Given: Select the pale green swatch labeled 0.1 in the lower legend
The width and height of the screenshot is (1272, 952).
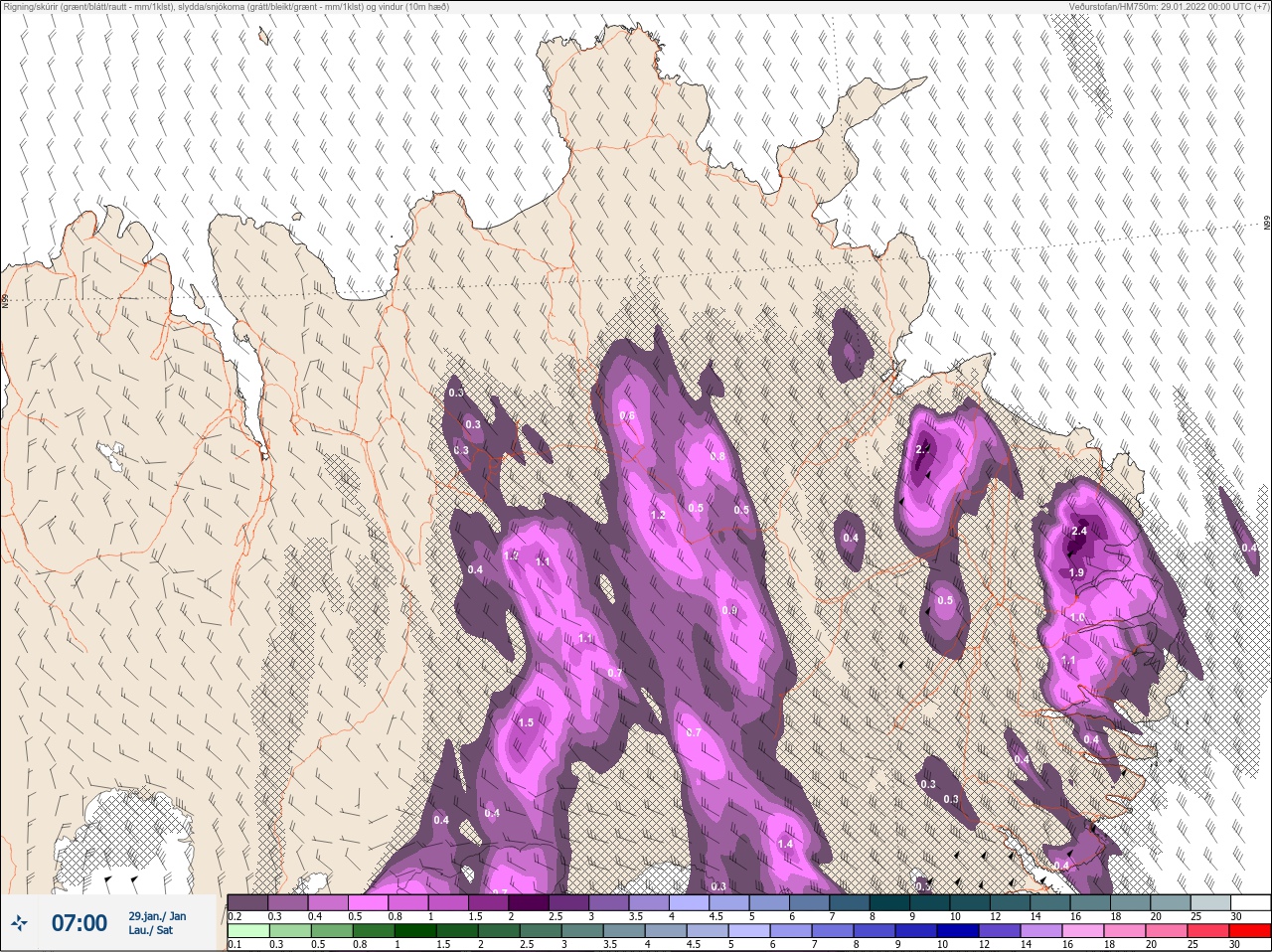Looking at the screenshot, I should [248, 930].
